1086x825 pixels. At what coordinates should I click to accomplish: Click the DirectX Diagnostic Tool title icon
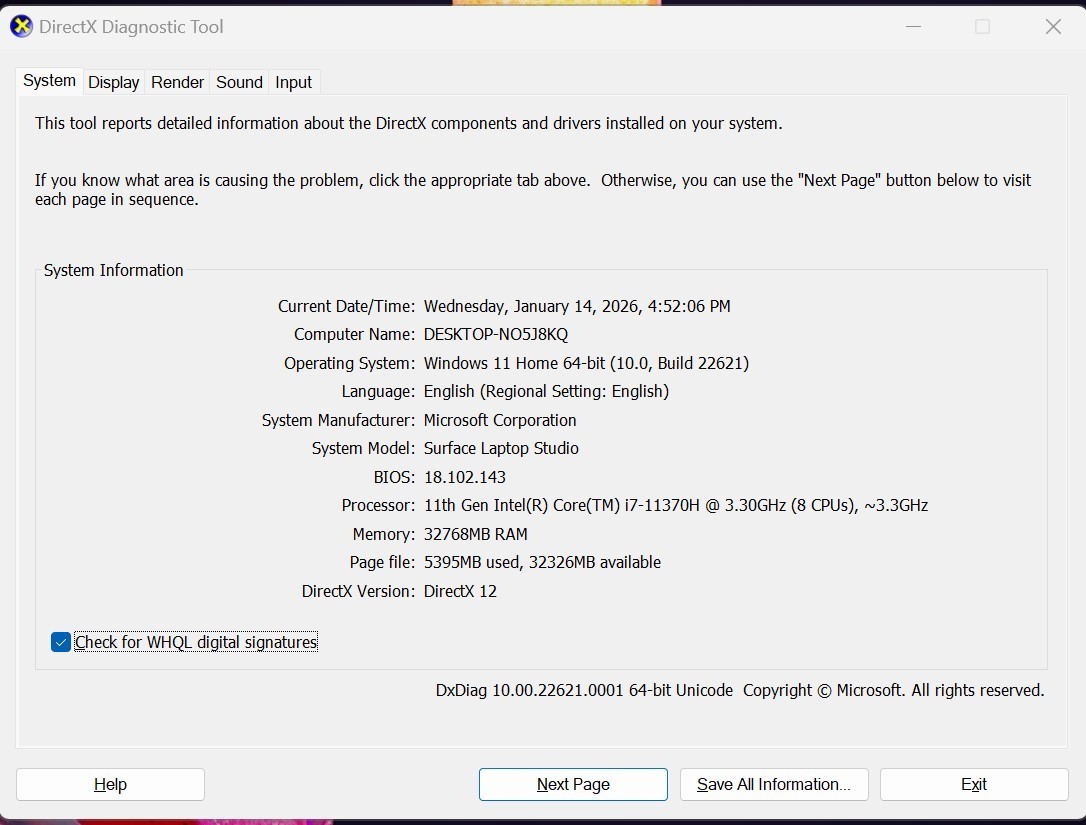21,26
